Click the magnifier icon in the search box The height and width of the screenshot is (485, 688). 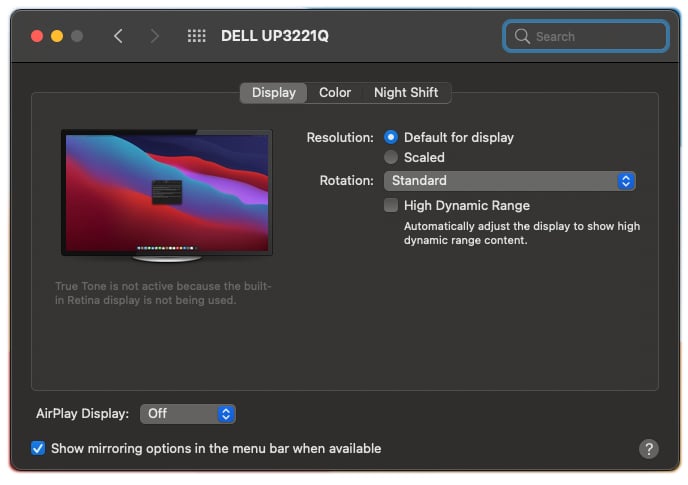point(522,36)
